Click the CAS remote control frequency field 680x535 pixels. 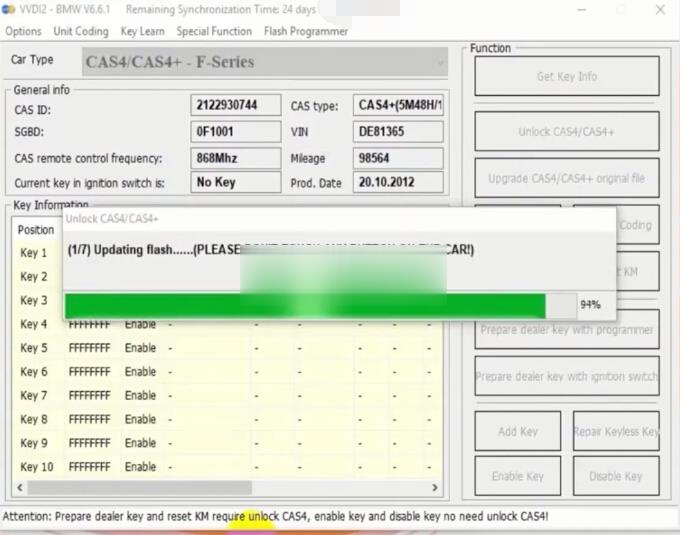[x=236, y=158]
